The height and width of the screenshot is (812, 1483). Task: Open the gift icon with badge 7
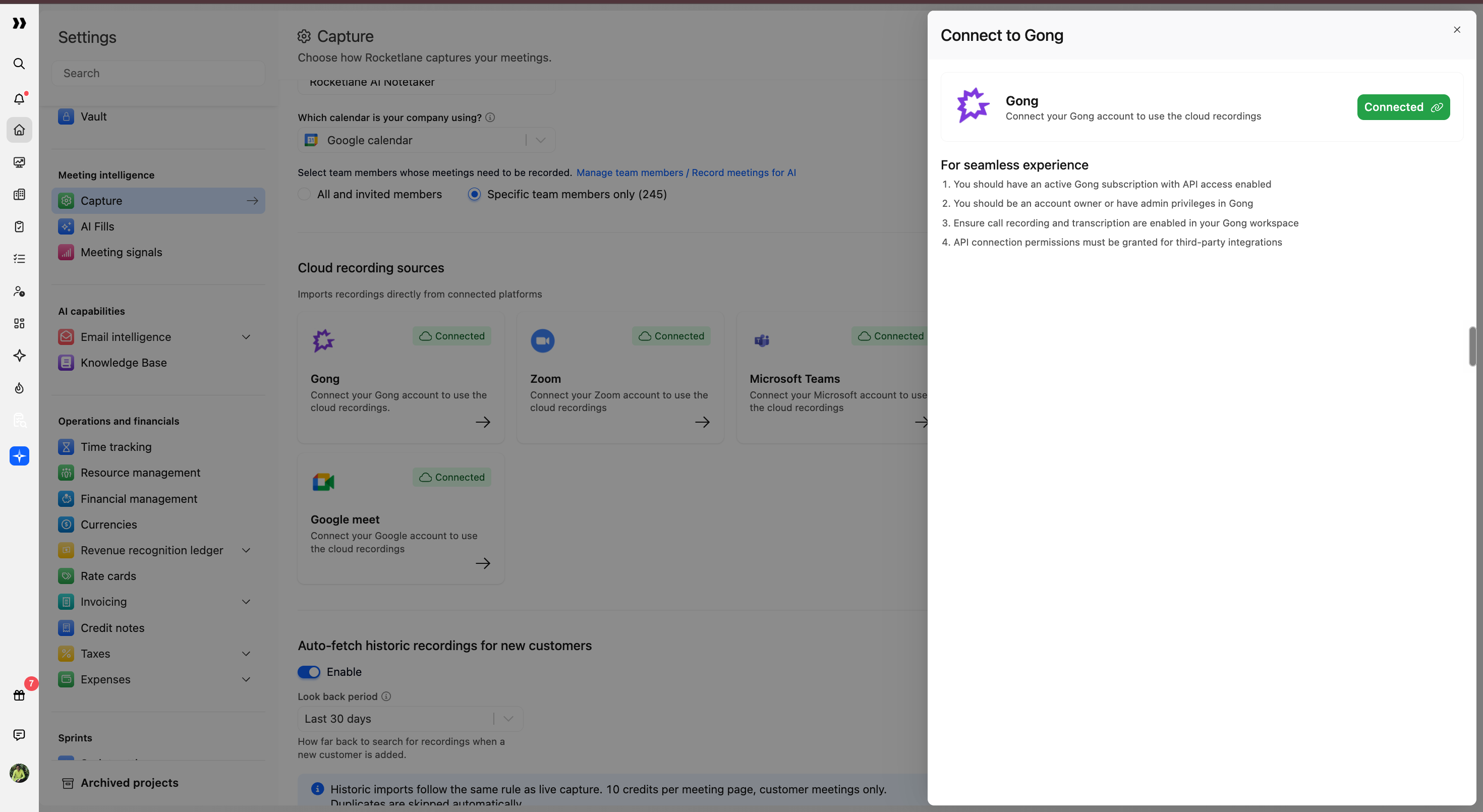tap(19, 695)
